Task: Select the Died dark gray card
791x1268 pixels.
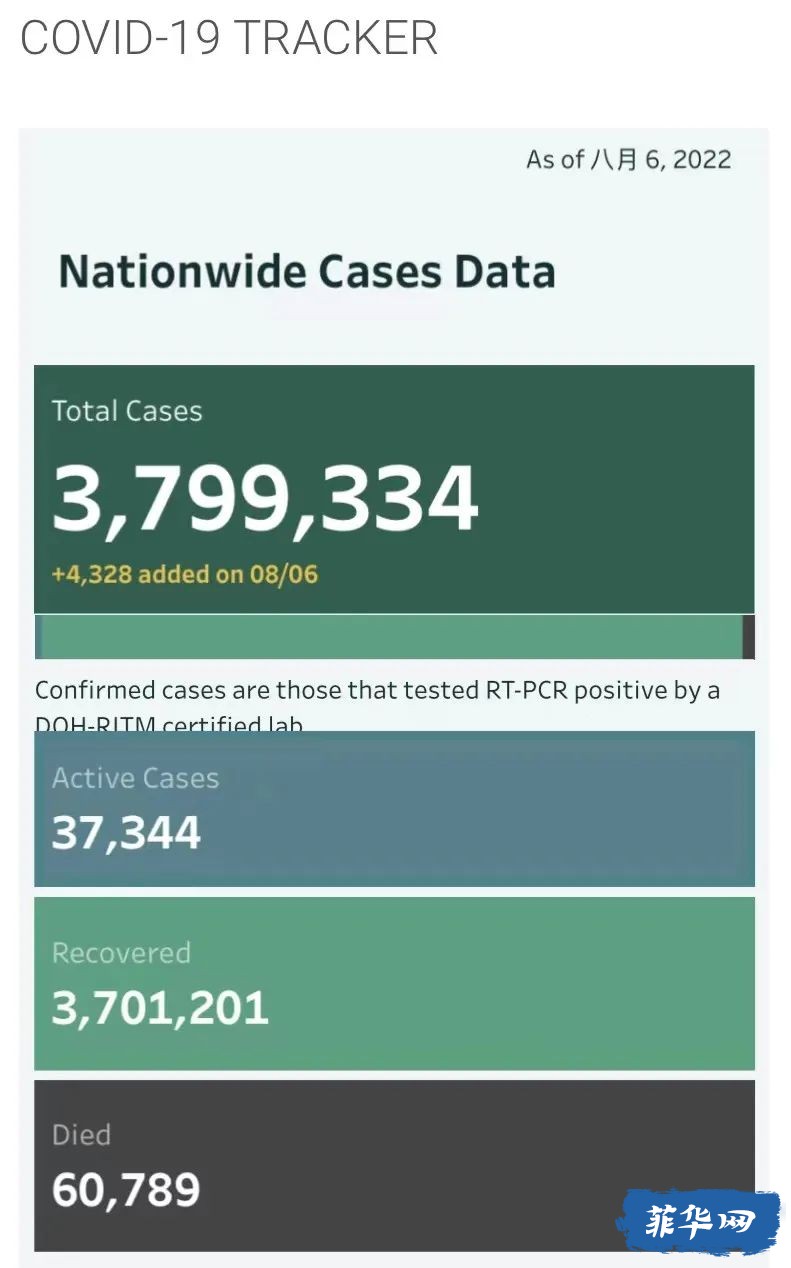Action: [x=394, y=1166]
